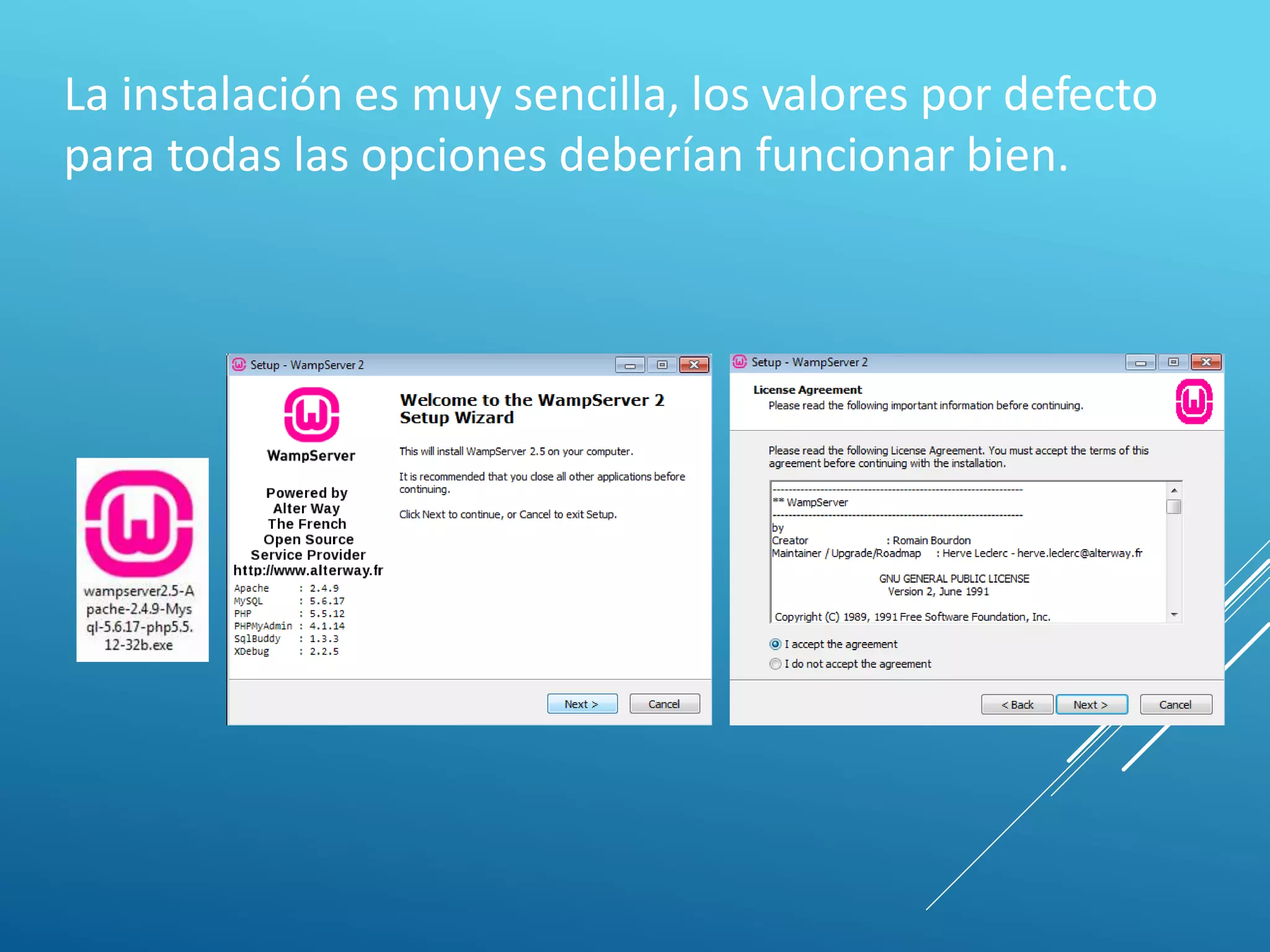Click 'Welcome to the WampServer 2 Setup Wizard' heading
This screenshot has height=952, width=1270.
[x=532, y=408]
